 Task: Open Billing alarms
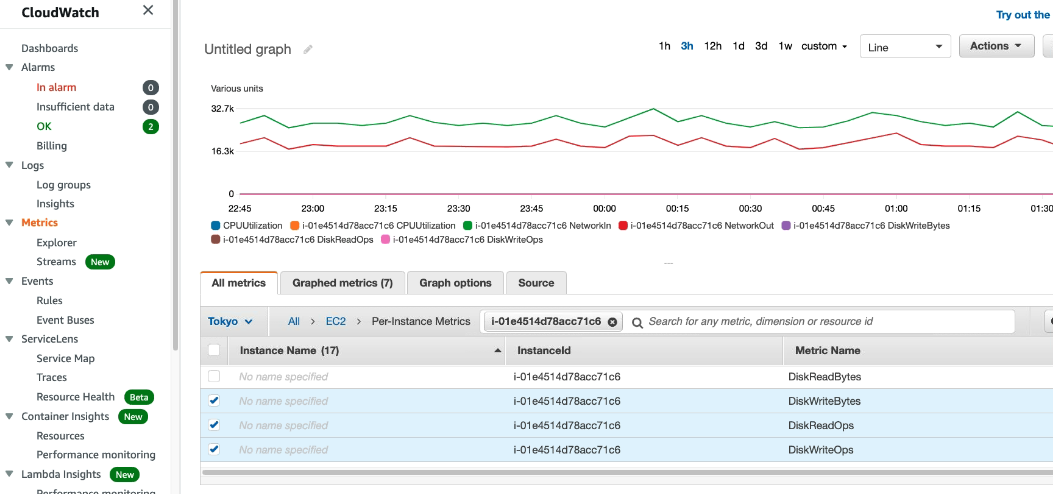click(52, 146)
